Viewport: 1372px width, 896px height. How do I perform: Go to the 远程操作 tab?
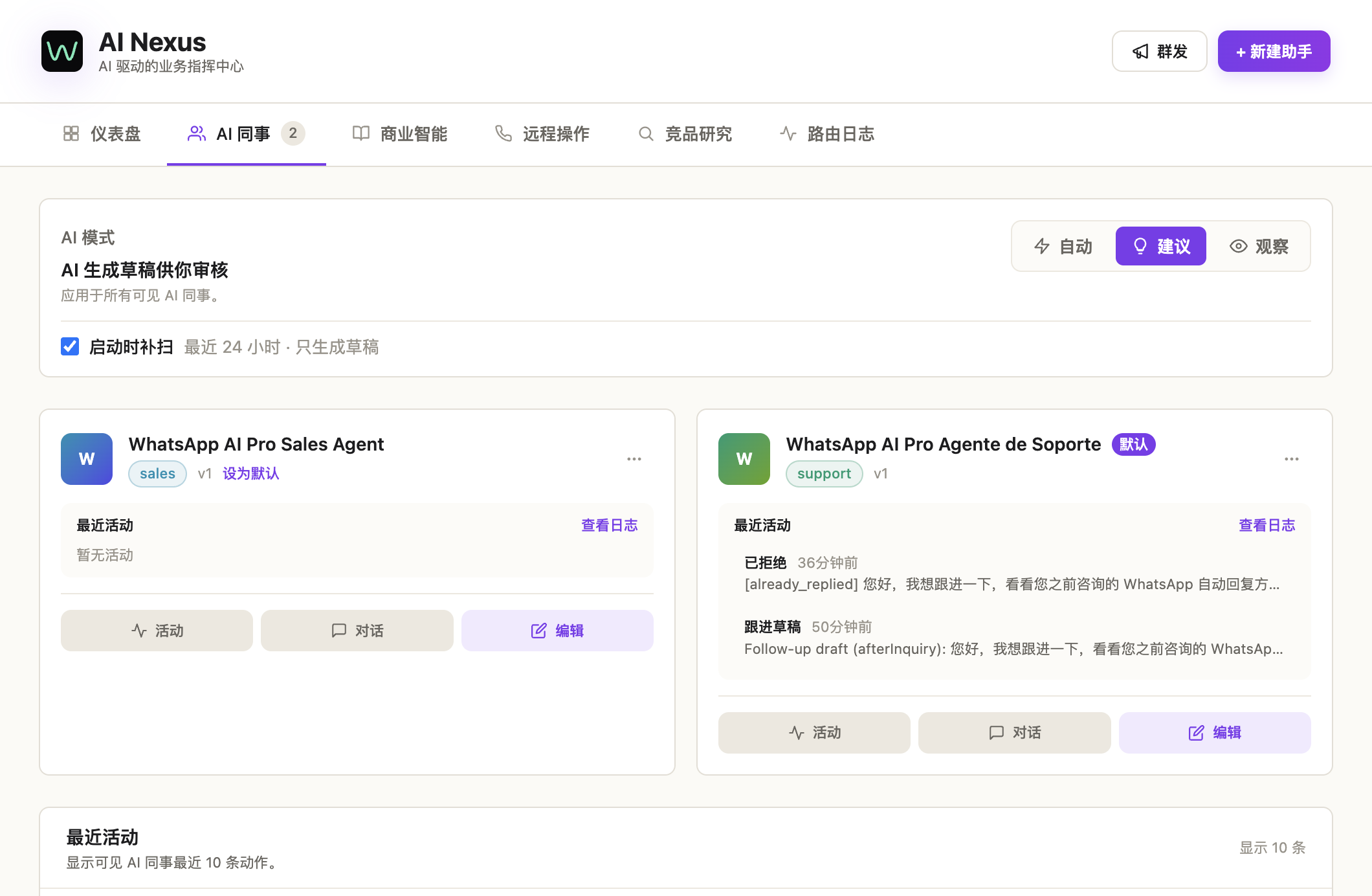click(x=542, y=134)
